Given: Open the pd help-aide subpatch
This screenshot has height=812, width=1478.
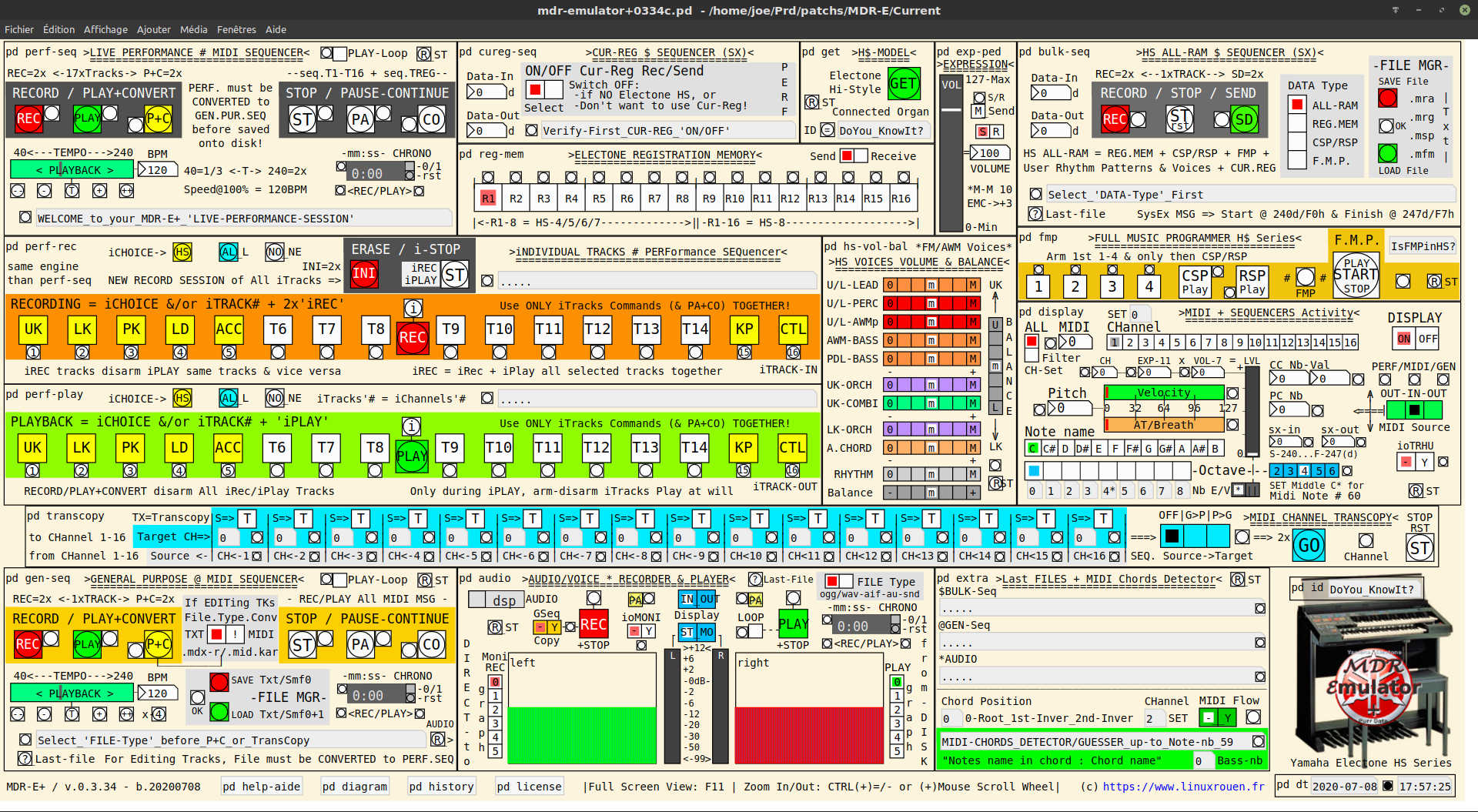Looking at the screenshot, I should pos(261,787).
